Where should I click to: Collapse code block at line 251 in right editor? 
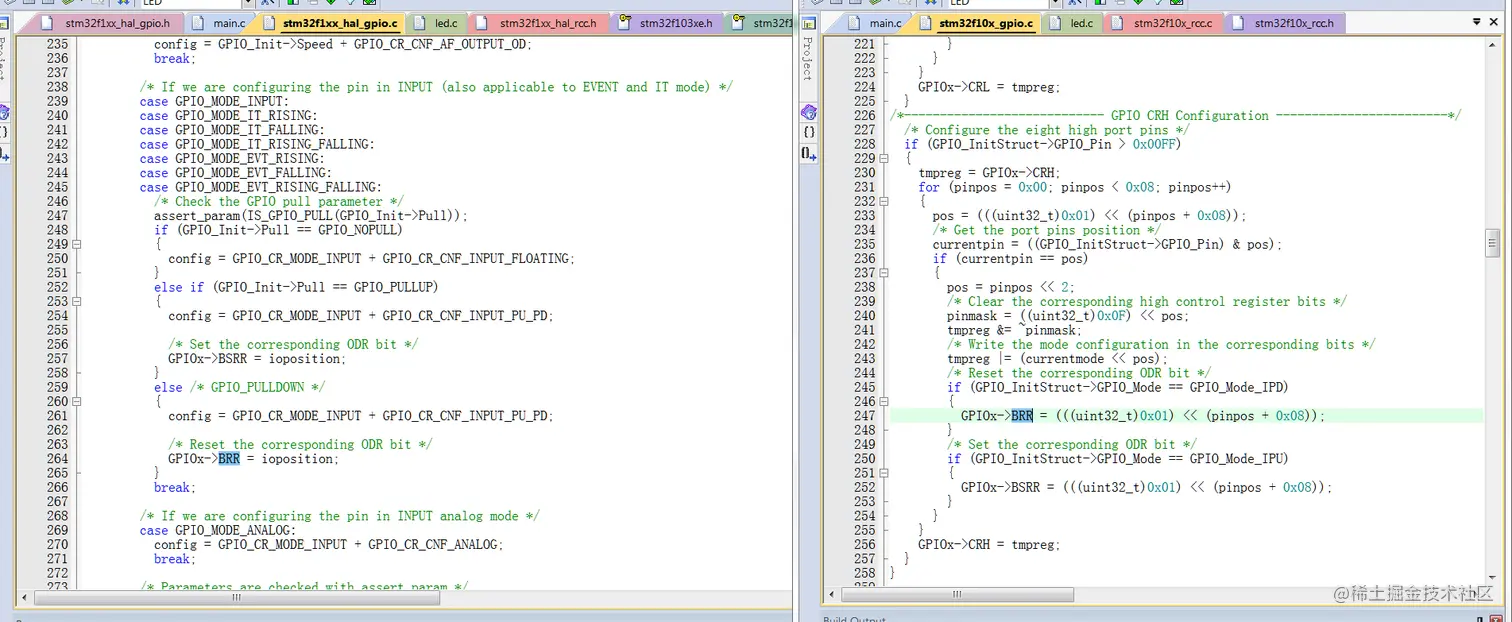click(x=884, y=473)
